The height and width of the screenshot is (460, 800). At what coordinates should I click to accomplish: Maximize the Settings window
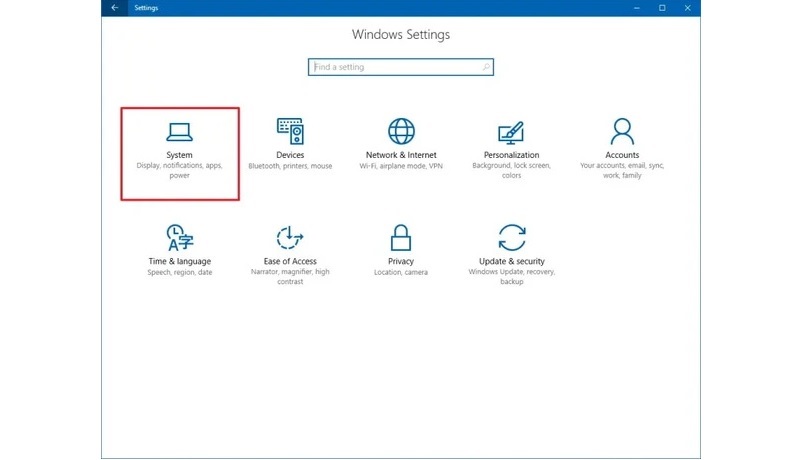coord(662,8)
